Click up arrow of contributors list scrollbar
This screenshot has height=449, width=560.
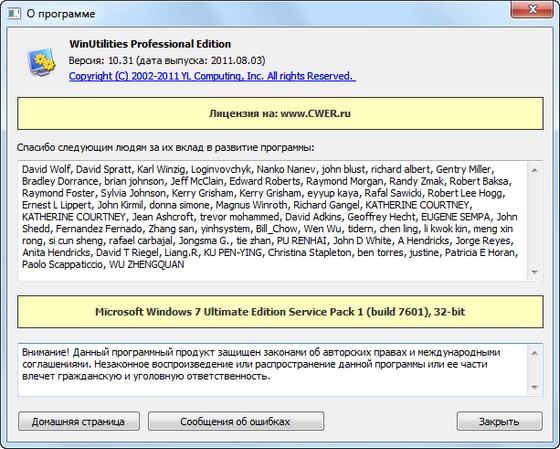tap(535, 170)
